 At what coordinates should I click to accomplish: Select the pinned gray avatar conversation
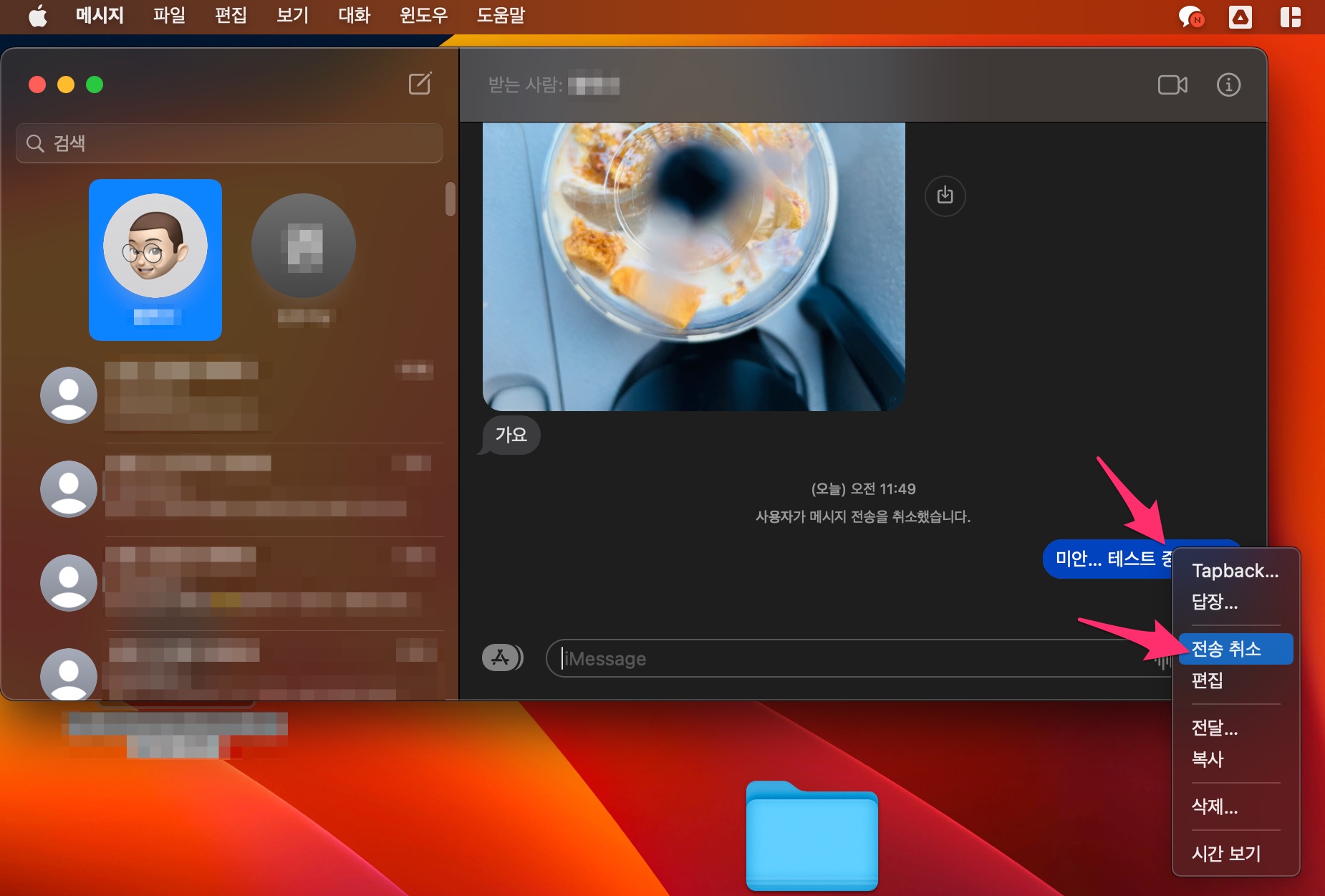[304, 259]
